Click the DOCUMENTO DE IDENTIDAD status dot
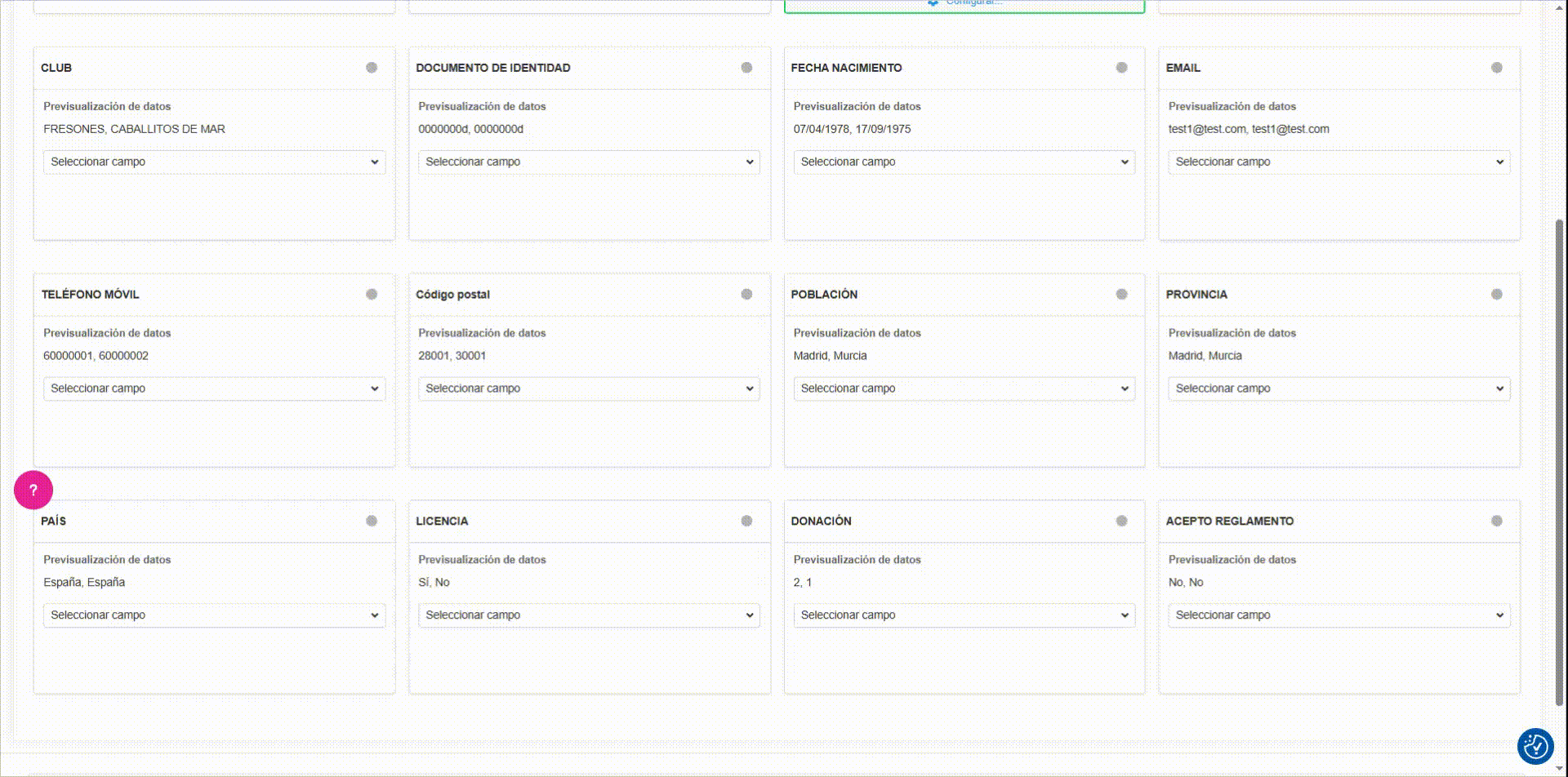The width and height of the screenshot is (1568, 777). (746, 68)
